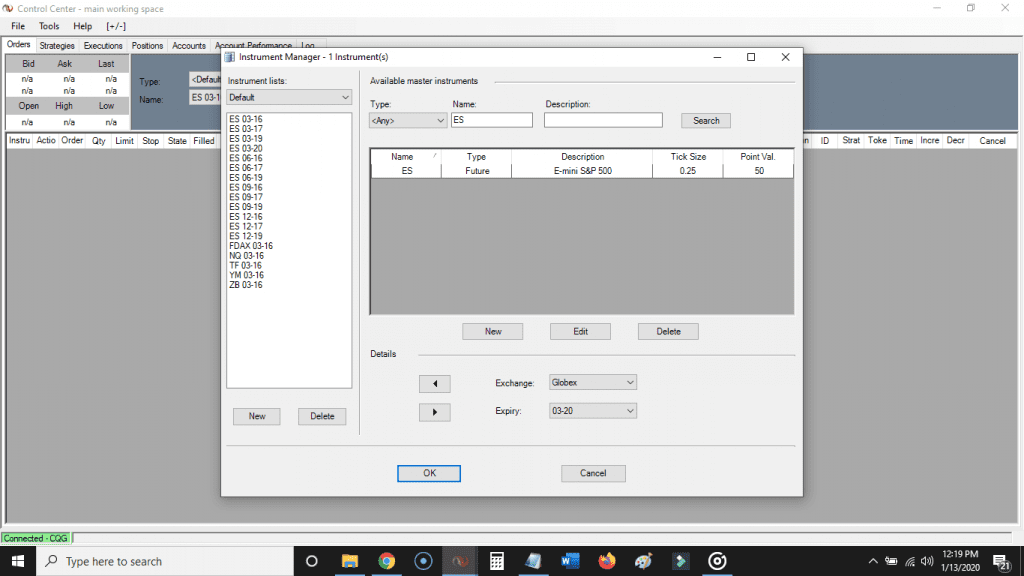1024x576 pixels.
Task: Select ZB 03-16 in the instrument list
Action: pyautogui.click(x=246, y=285)
